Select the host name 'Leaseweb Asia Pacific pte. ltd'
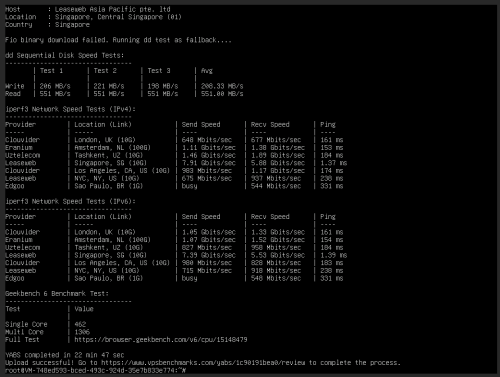The height and width of the screenshot is (377, 500). [x=113, y=9]
